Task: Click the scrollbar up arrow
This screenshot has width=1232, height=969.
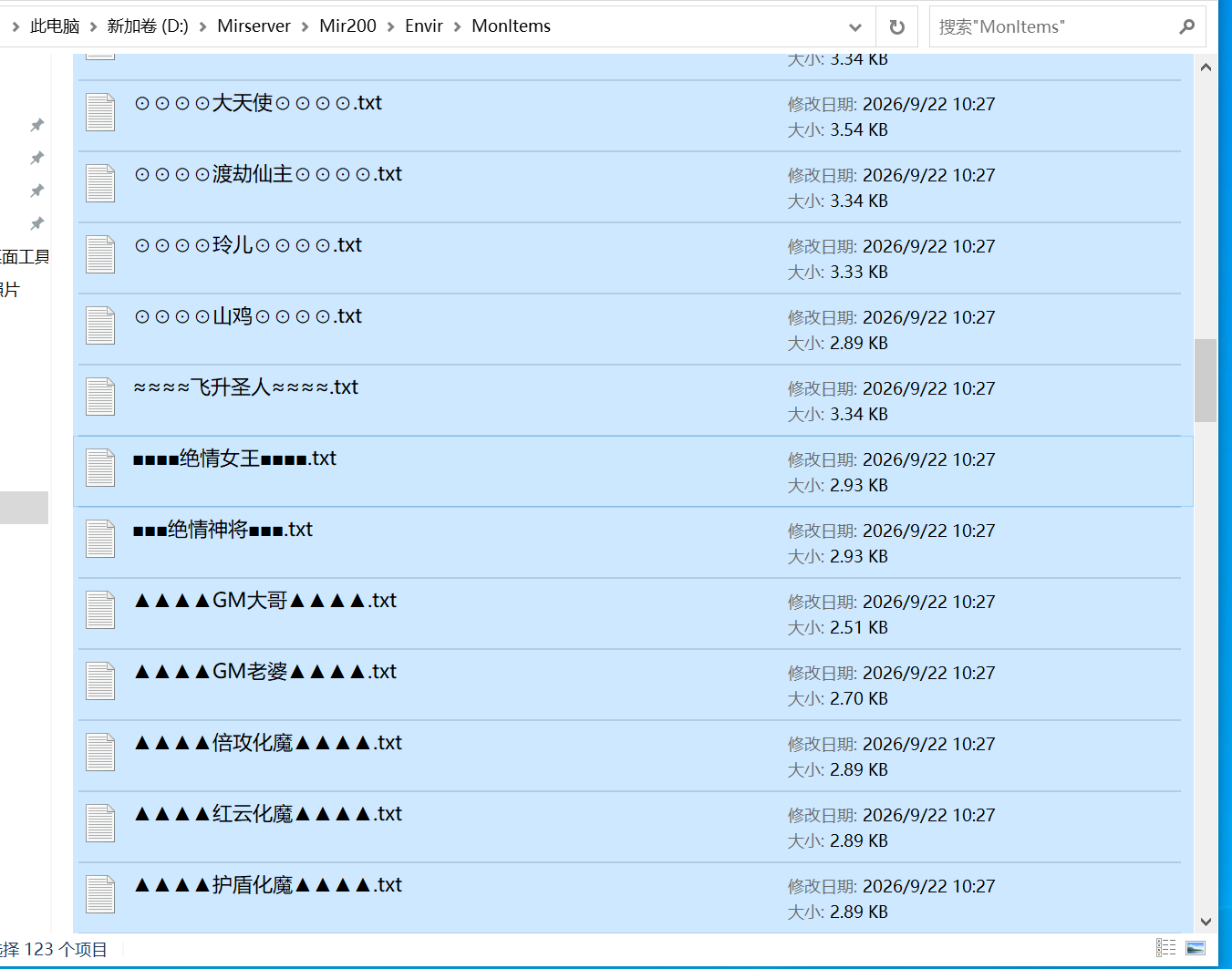Action: (x=1206, y=67)
